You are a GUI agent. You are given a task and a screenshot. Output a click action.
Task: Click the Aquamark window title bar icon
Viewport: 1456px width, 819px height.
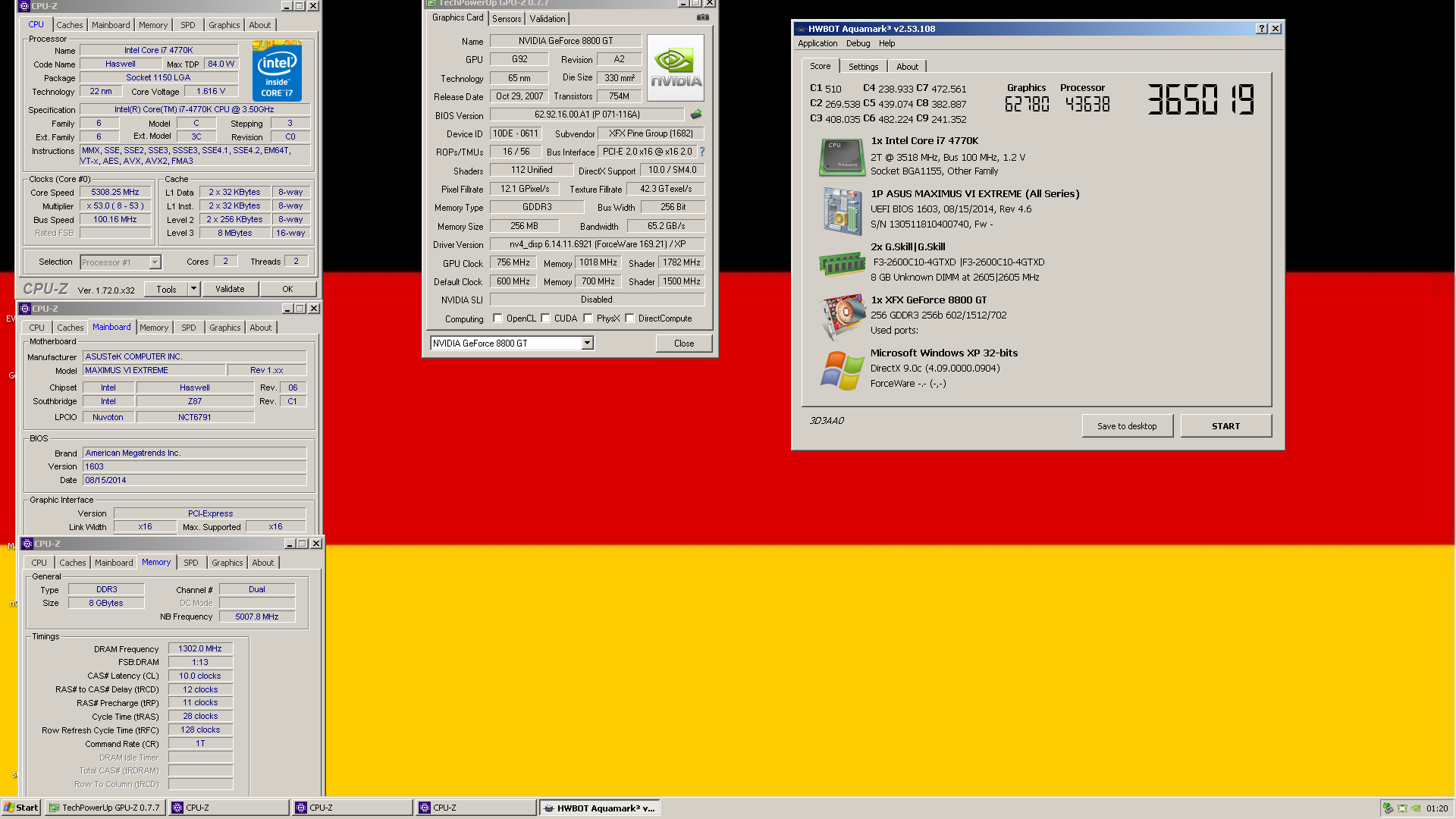[x=801, y=29]
